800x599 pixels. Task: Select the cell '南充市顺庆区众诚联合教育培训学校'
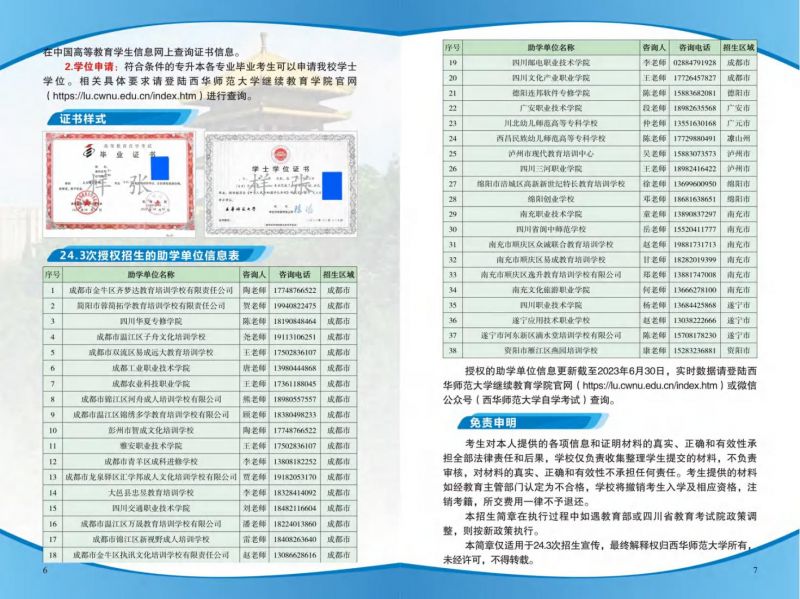551,244
